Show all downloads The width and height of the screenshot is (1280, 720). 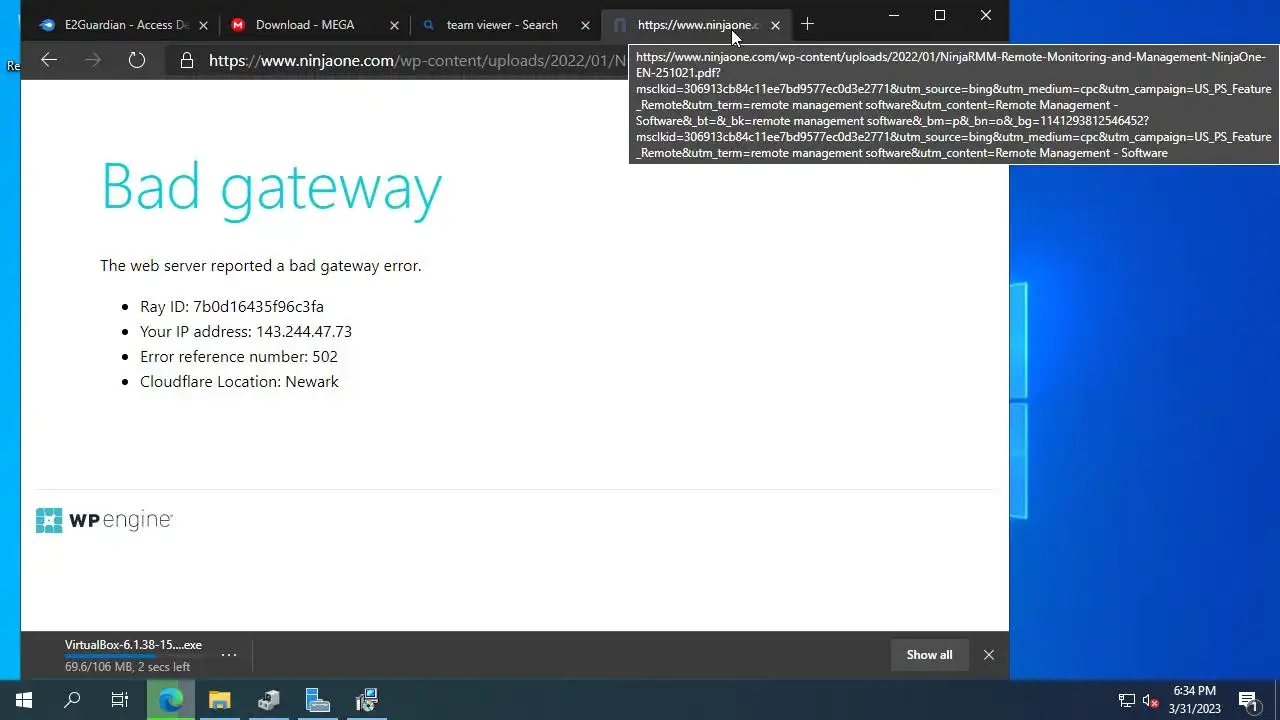click(x=929, y=655)
